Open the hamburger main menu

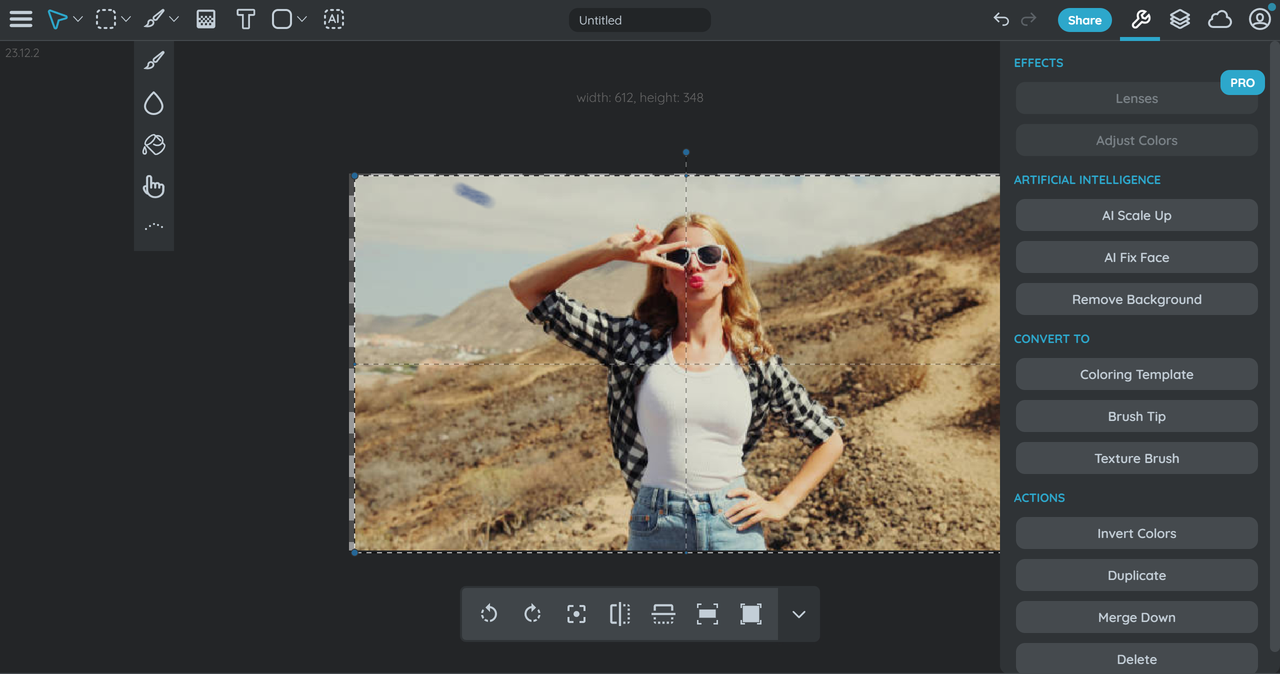coord(21,19)
